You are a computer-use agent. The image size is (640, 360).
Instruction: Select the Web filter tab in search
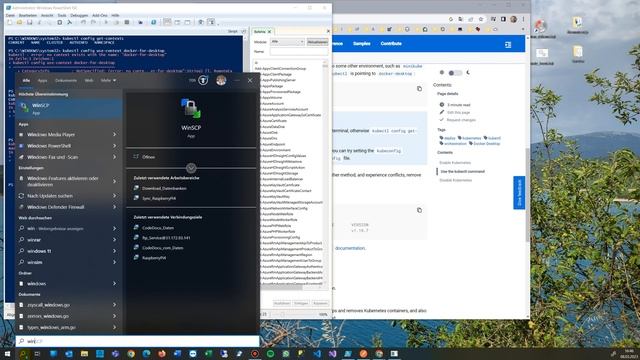(89, 80)
